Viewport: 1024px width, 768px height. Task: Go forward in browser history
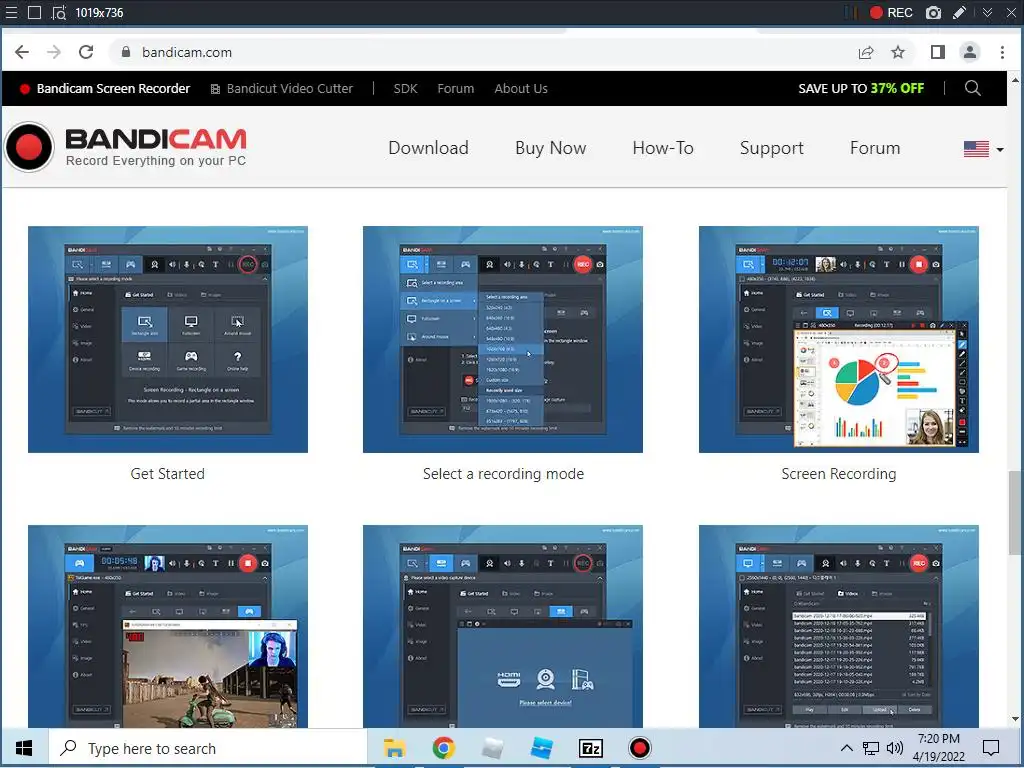(x=54, y=52)
